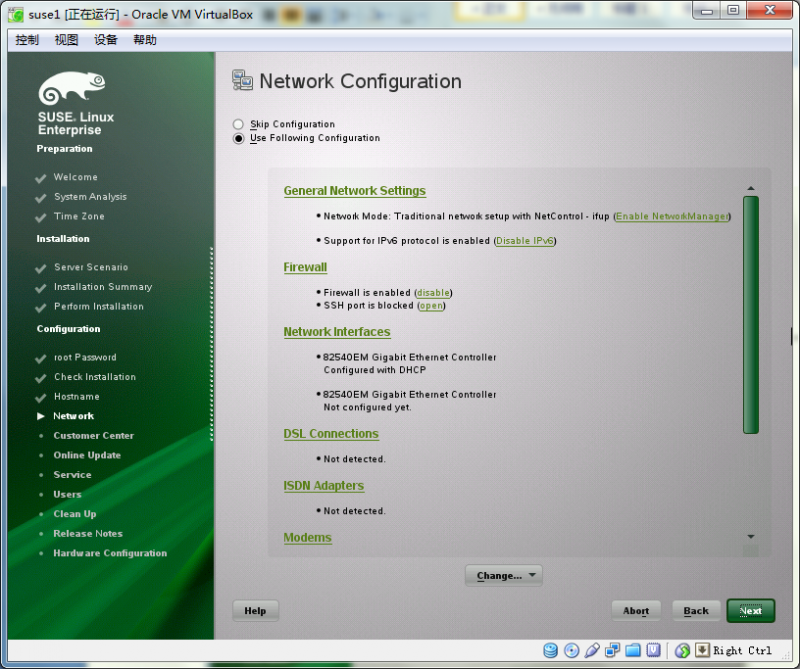The height and width of the screenshot is (669, 800).
Task: Click the optical drives status icon
Action: [571, 650]
